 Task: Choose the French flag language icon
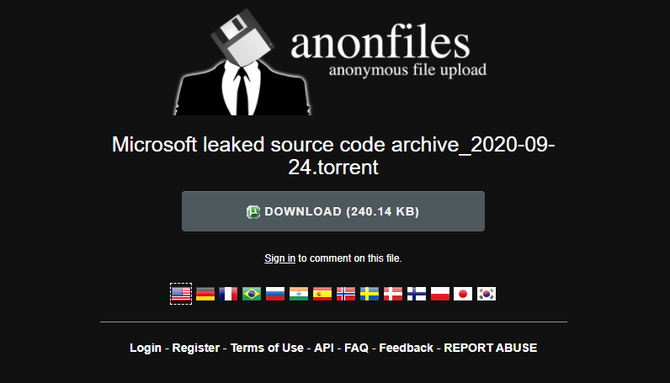click(x=228, y=294)
